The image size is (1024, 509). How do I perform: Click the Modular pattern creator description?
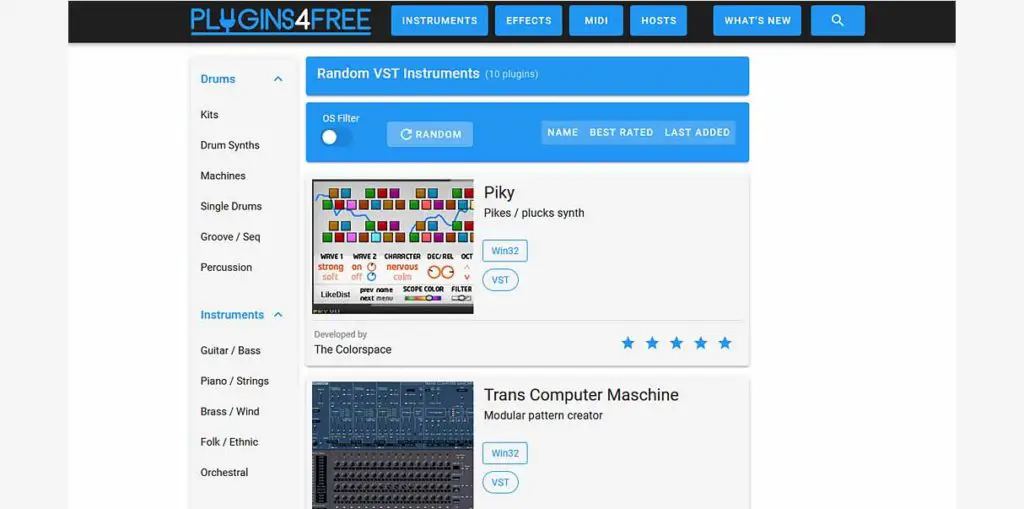click(543, 416)
